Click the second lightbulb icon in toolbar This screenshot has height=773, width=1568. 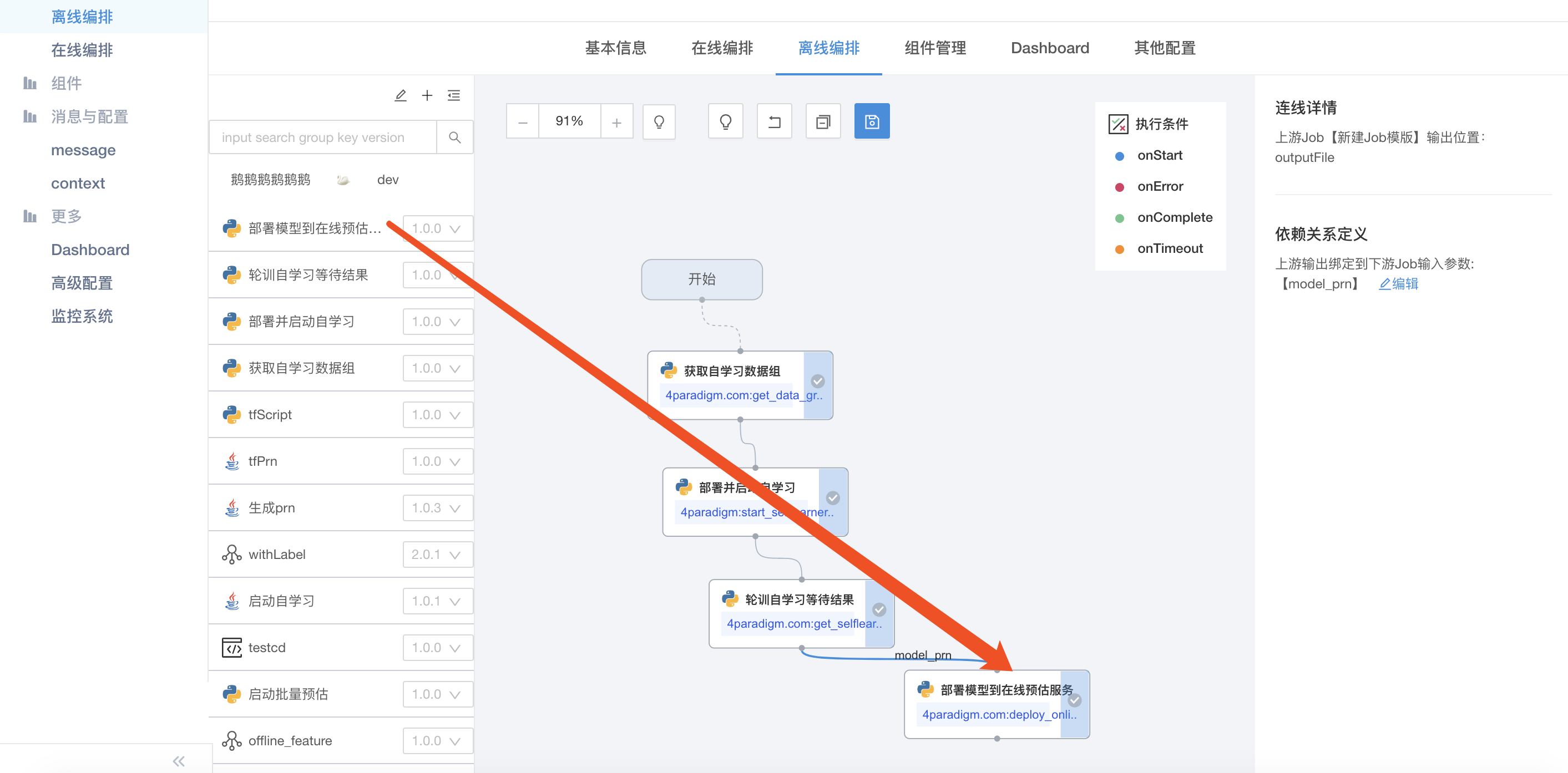(x=728, y=123)
